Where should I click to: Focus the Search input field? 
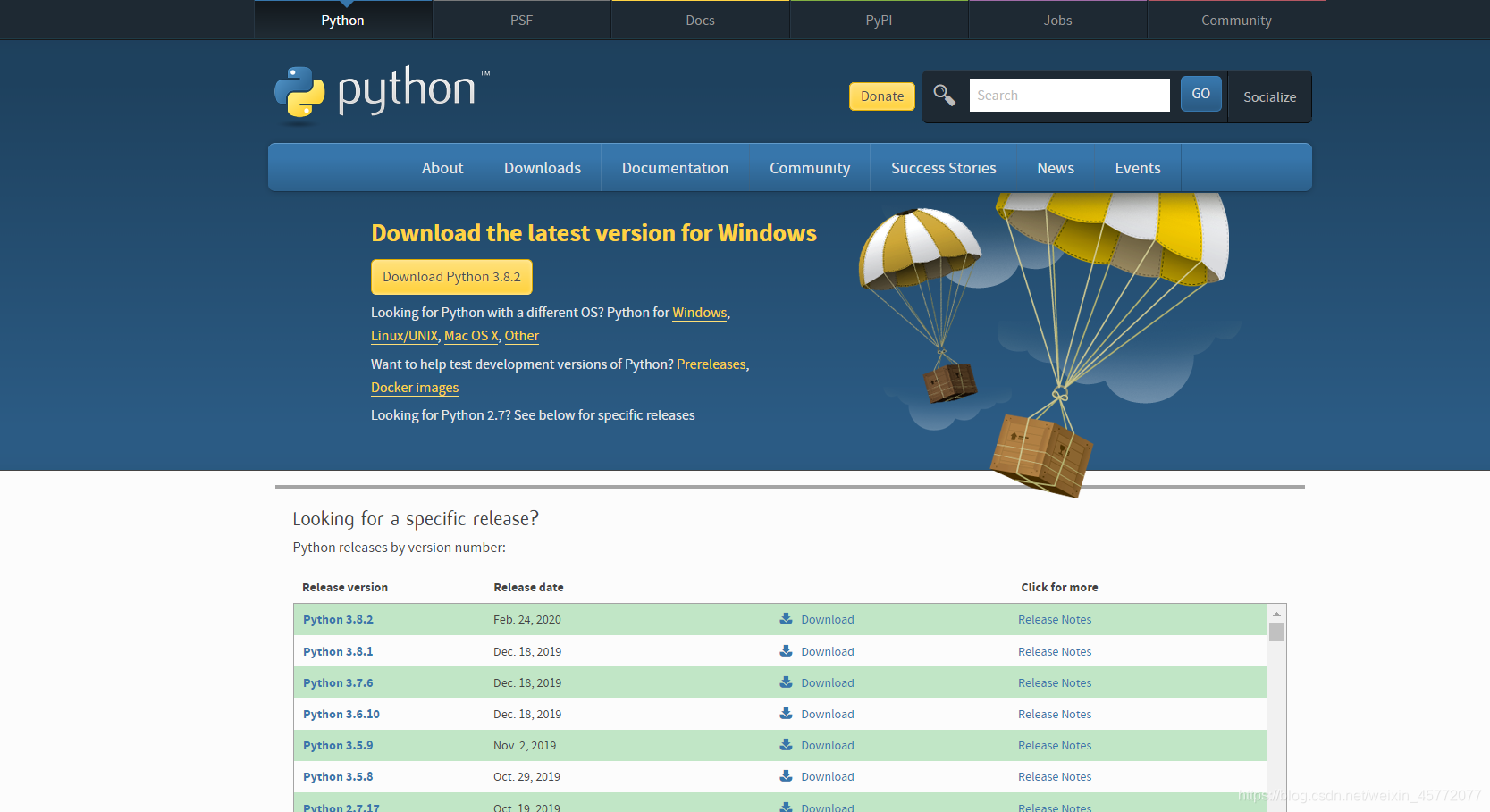[1069, 95]
